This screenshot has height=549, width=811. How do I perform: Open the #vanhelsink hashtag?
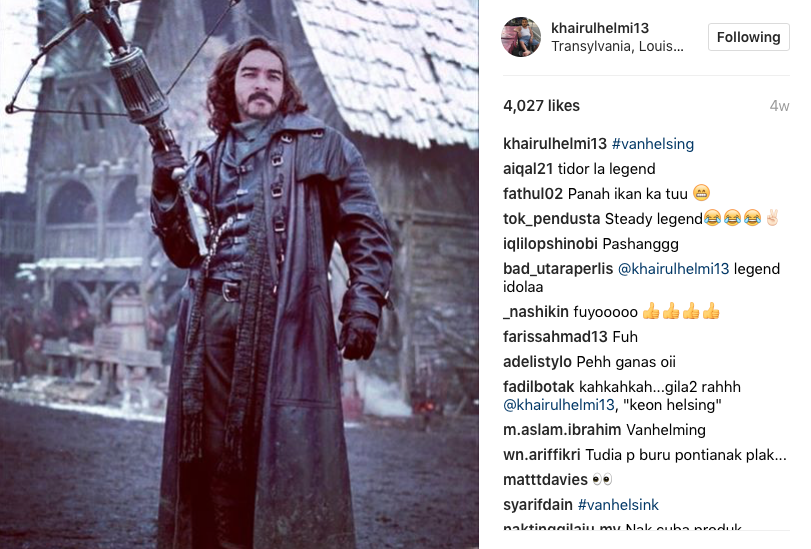618,505
